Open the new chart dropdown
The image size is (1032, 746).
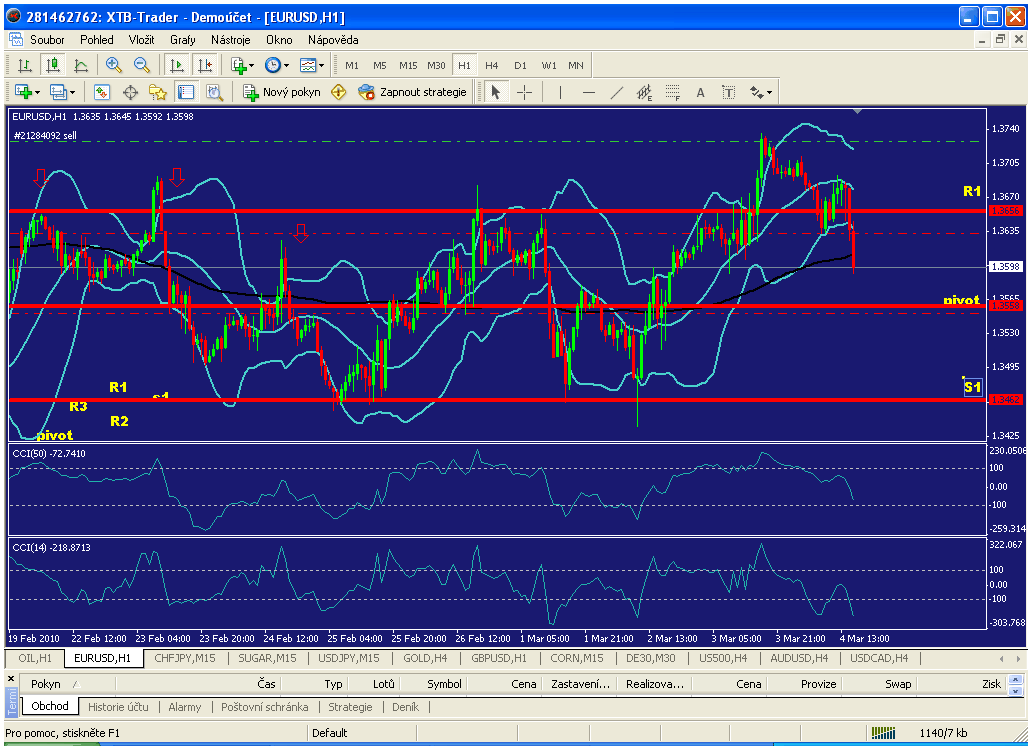28,92
